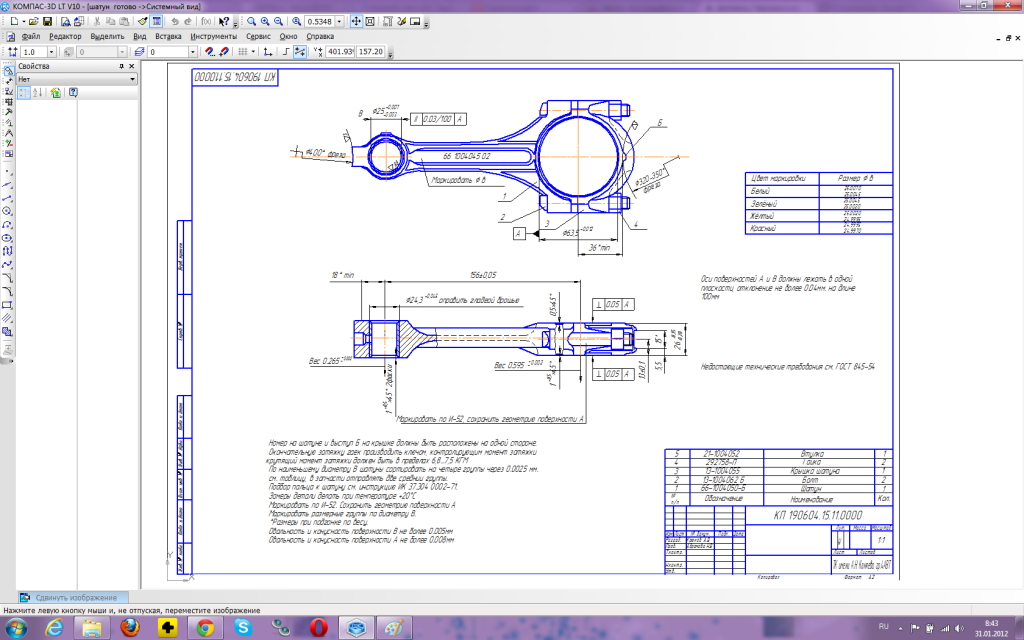
Task: Click the zoom scale value field 0.5348
Action: (319, 22)
